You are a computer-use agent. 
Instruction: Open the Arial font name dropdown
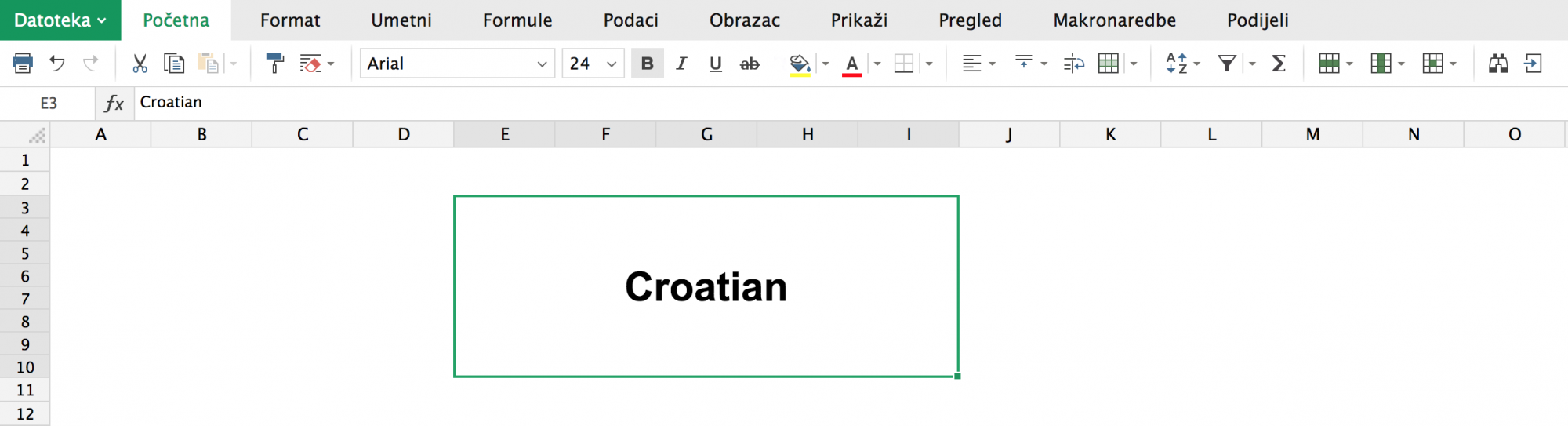[x=541, y=64]
